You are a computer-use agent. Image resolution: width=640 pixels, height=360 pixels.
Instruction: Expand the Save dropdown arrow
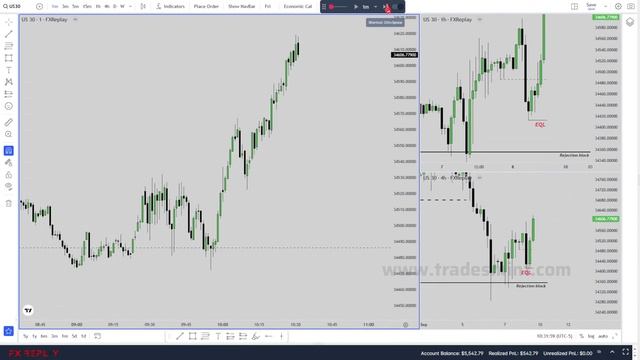[x=606, y=7]
